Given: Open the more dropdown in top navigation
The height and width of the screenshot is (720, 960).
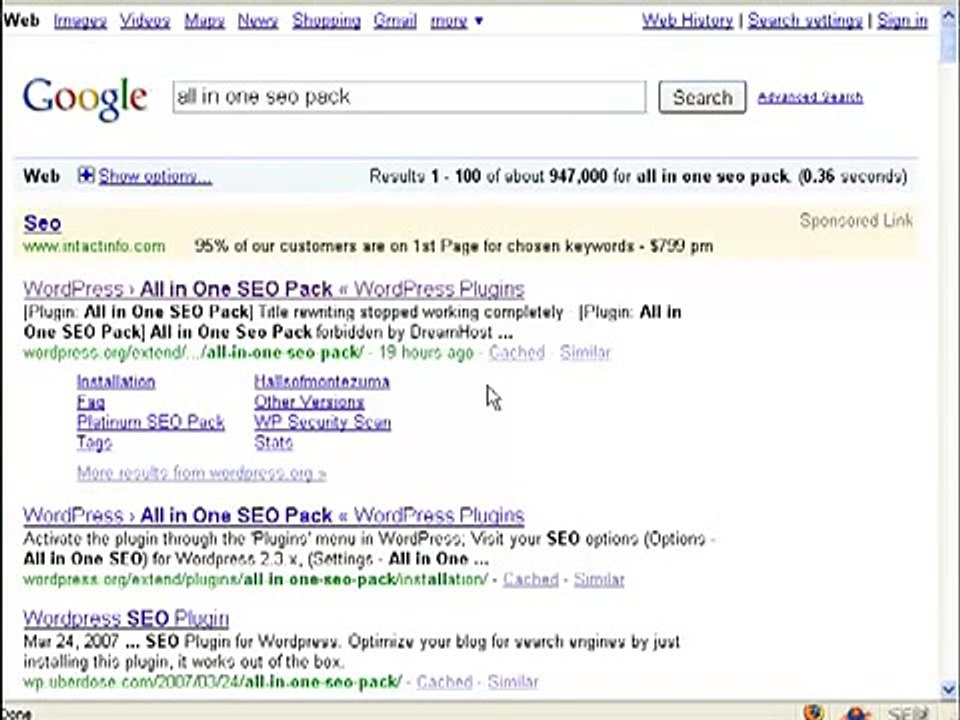Looking at the screenshot, I should pos(456,21).
